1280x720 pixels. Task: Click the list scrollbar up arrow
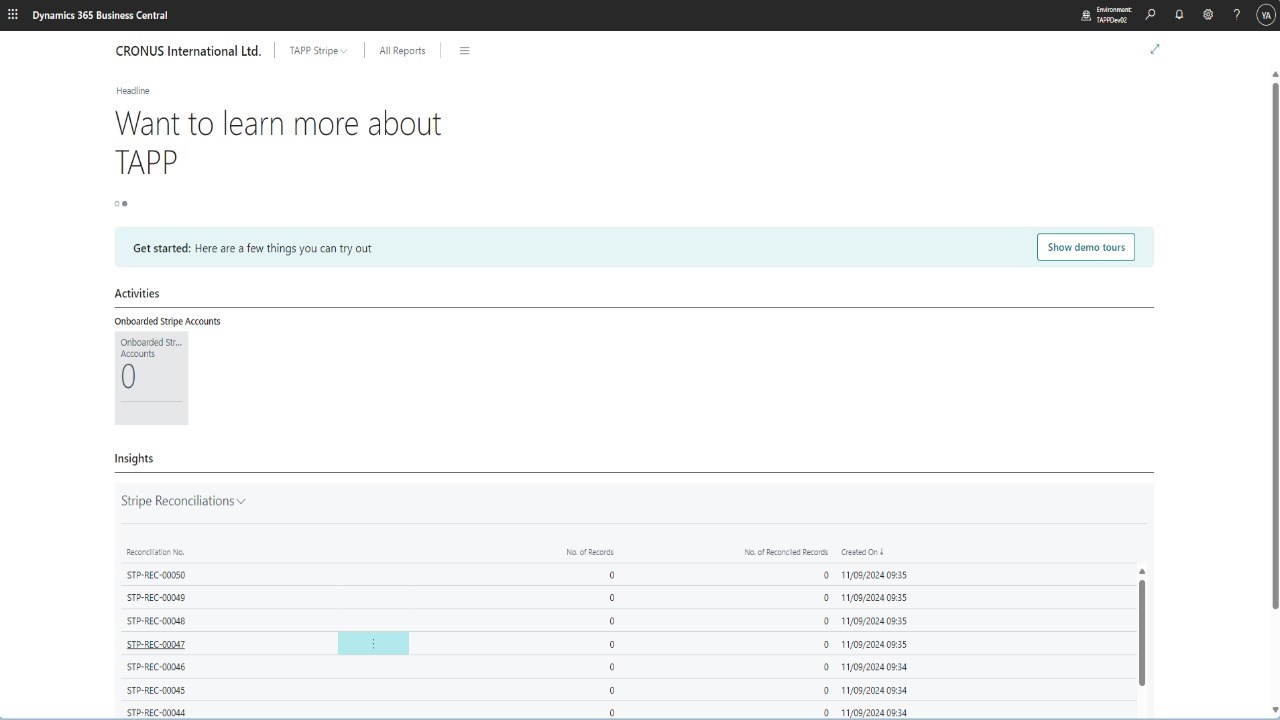click(x=1142, y=571)
